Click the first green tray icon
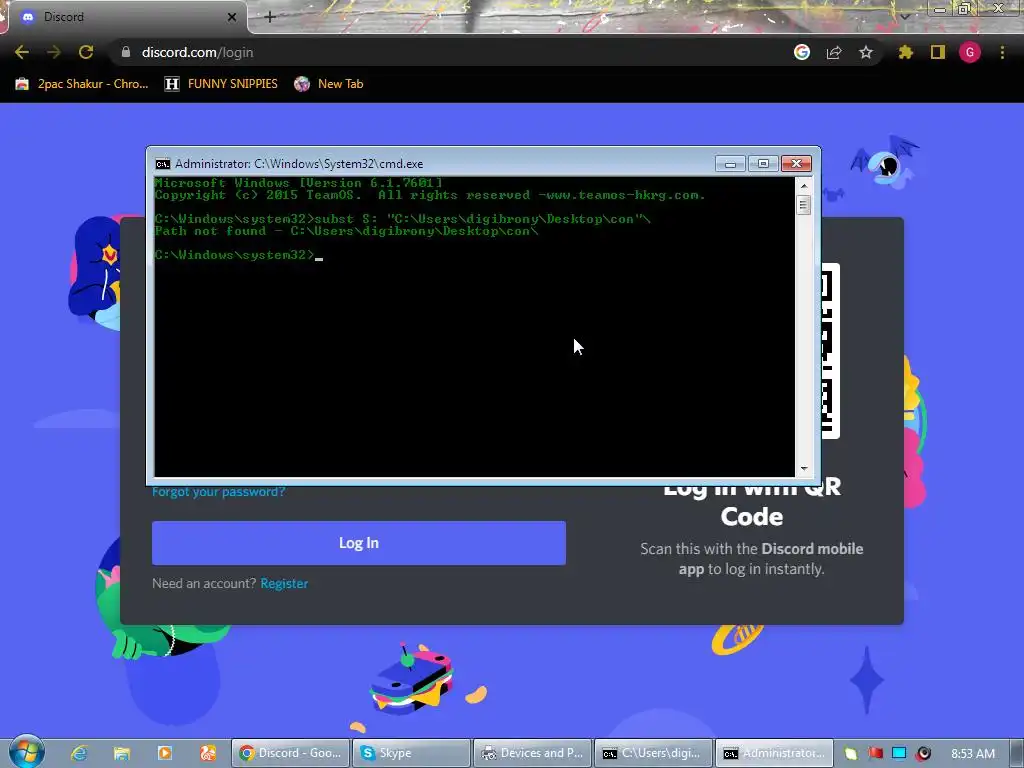This screenshot has height=768, width=1024. point(851,753)
